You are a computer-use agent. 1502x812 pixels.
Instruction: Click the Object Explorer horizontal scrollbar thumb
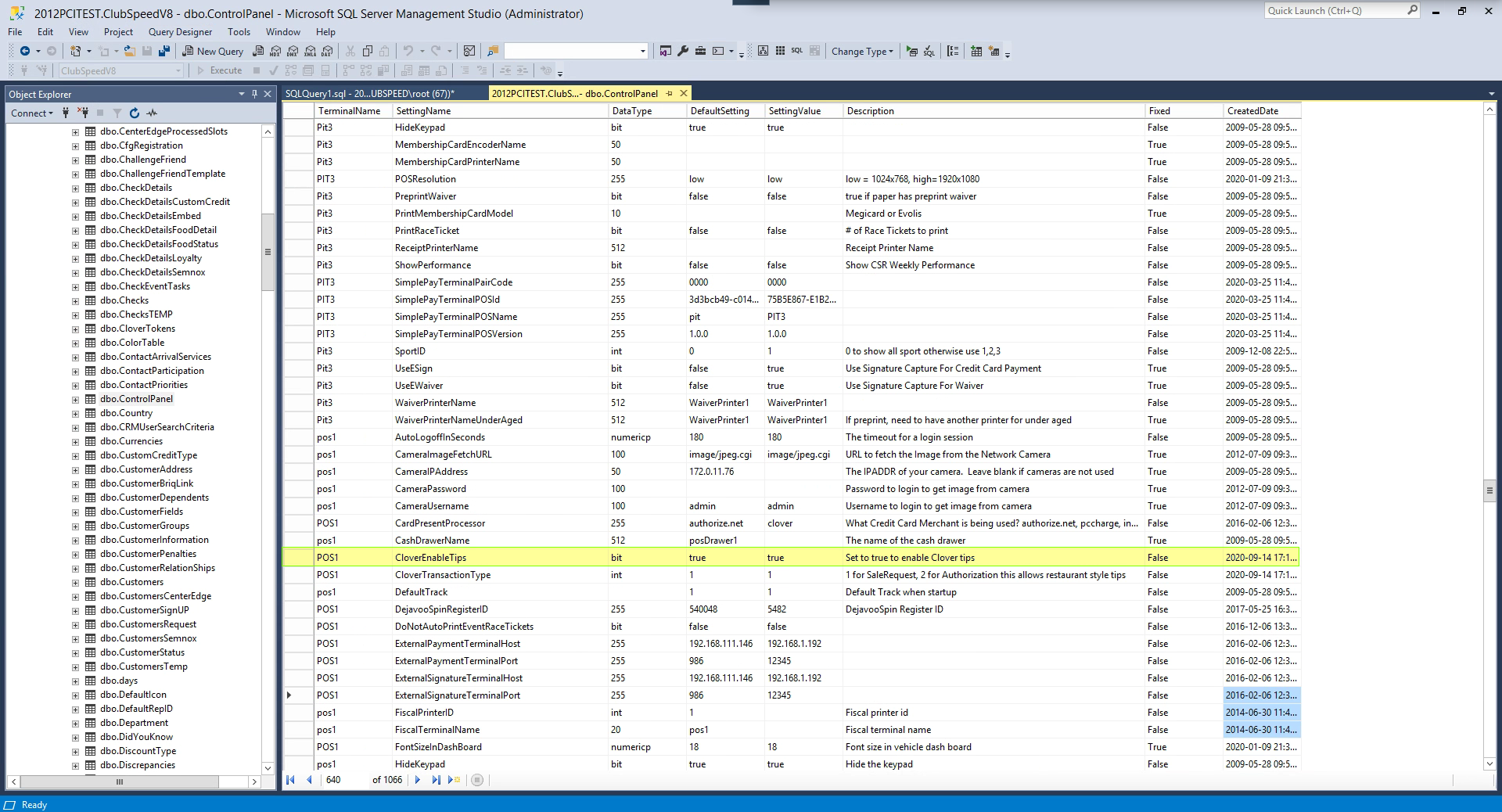(x=120, y=781)
